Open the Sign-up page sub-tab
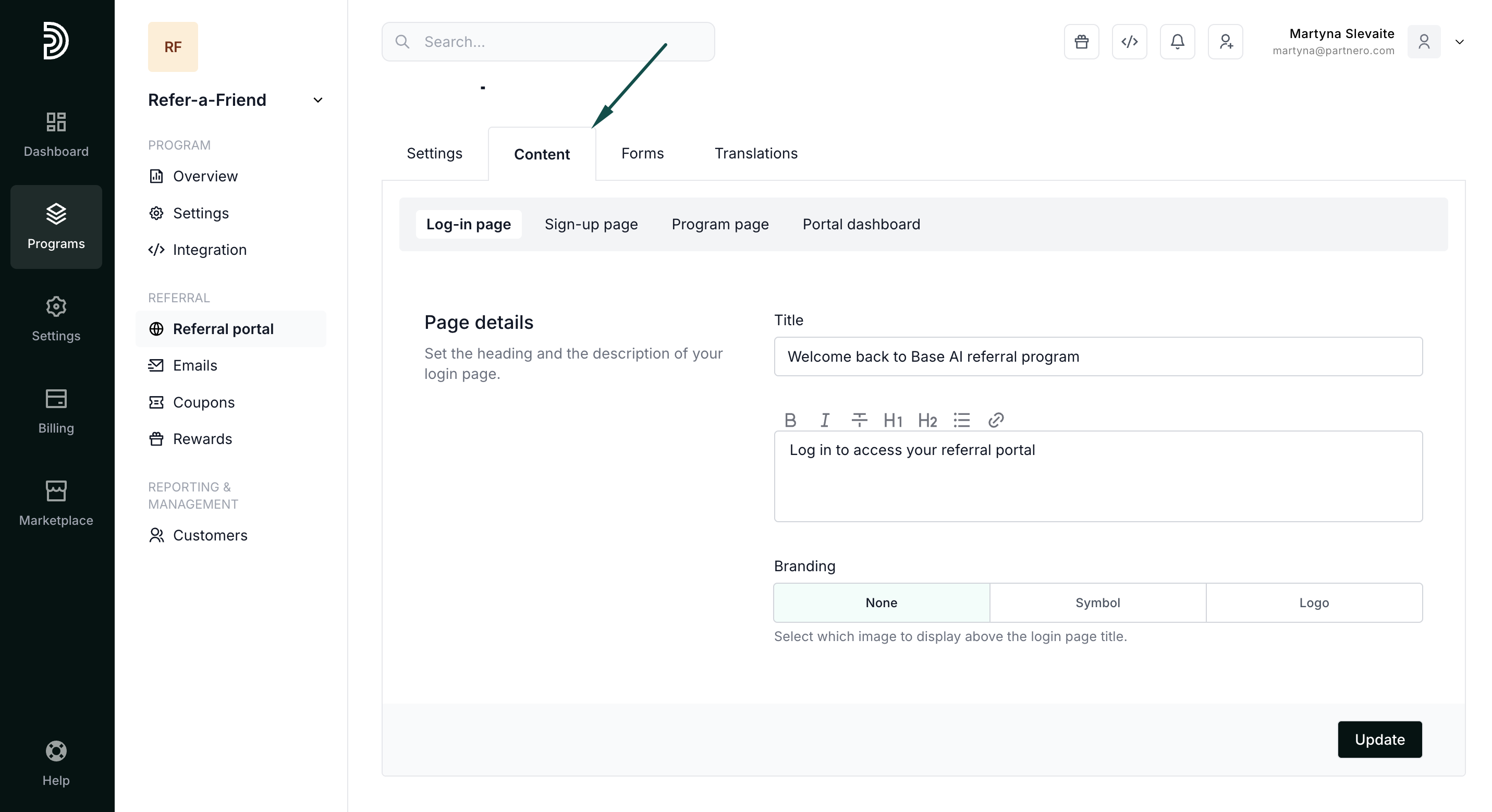This screenshot has height=812, width=1492. click(x=591, y=224)
